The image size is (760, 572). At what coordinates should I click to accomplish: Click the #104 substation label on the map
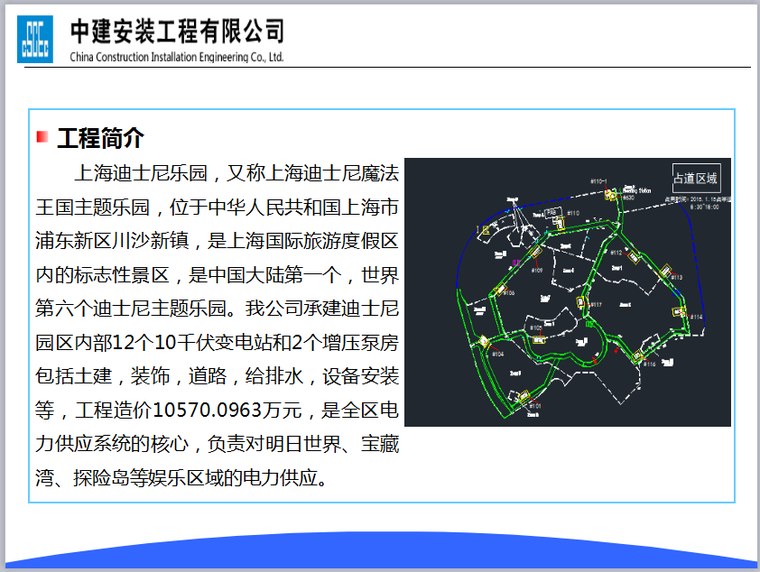click(498, 354)
